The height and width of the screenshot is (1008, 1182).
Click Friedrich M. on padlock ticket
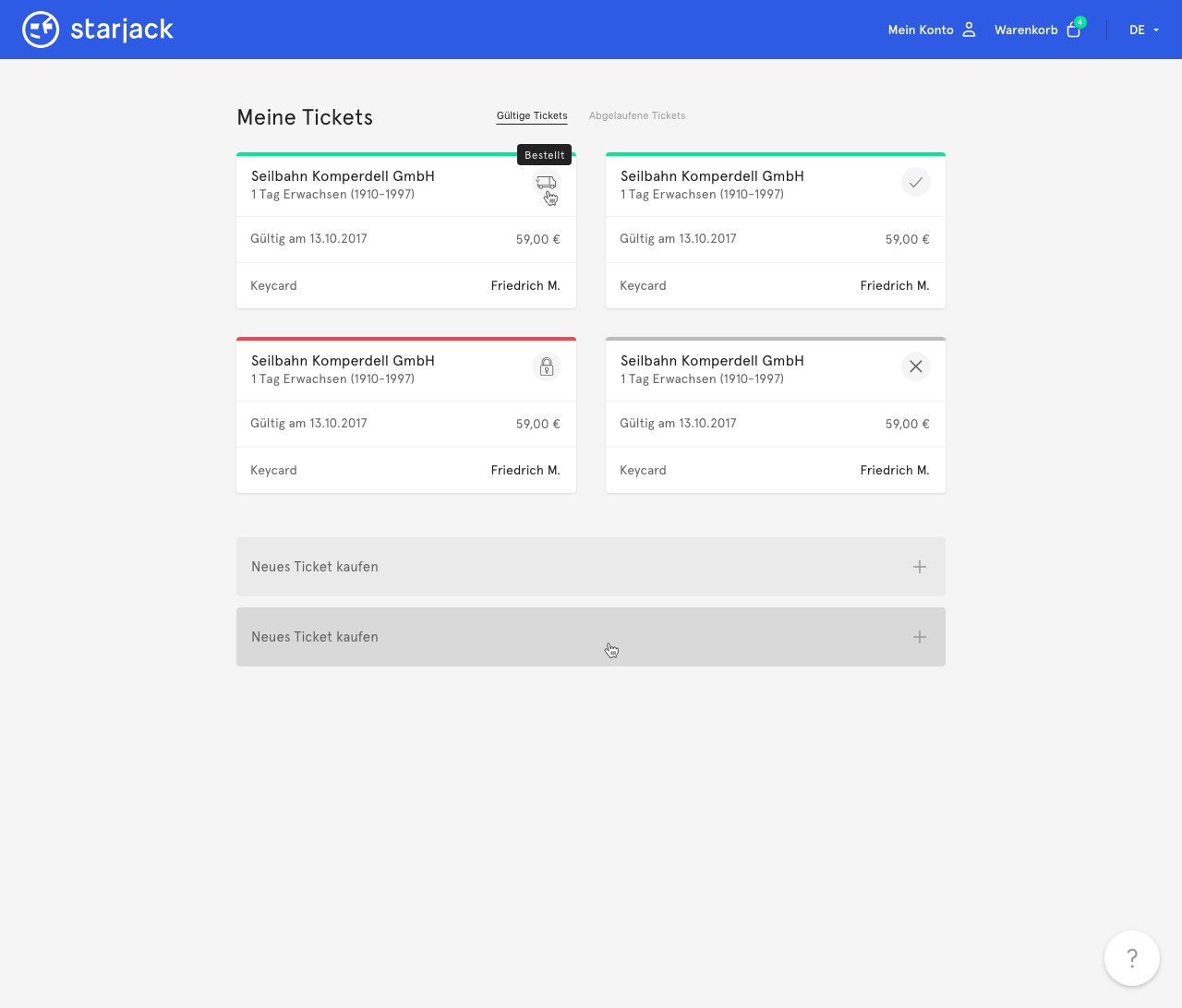coord(525,470)
